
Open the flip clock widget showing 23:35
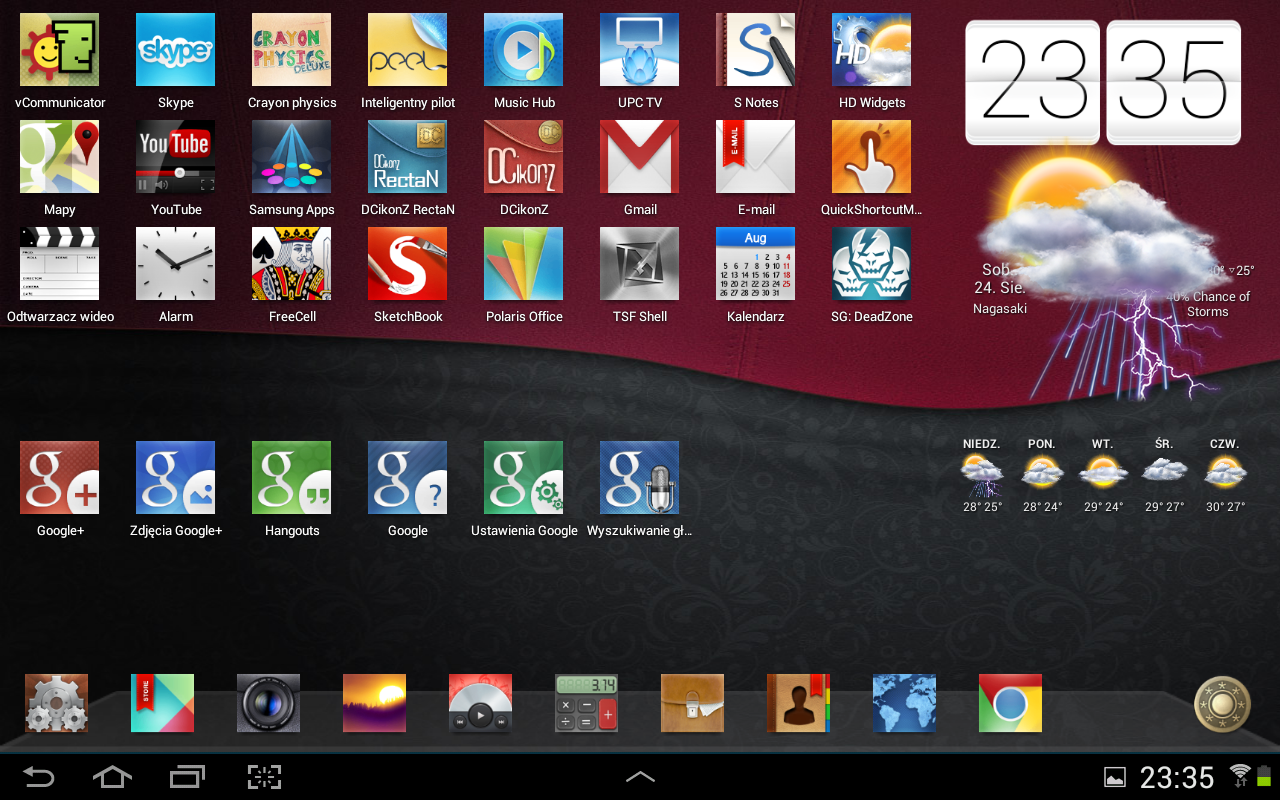pyautogui.click(x=1103, y=82)
